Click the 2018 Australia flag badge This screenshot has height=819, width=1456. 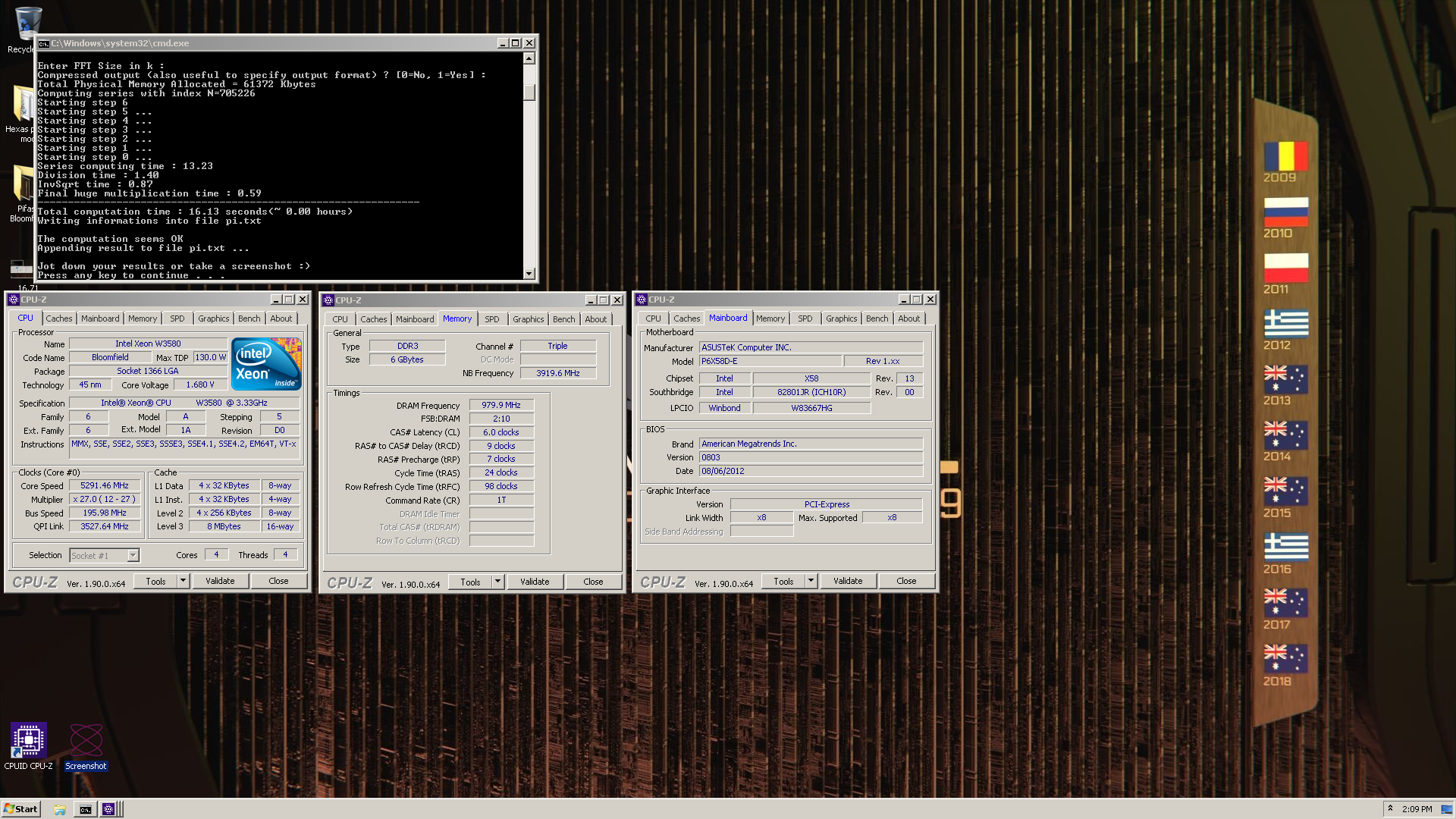coord(1285,660)
